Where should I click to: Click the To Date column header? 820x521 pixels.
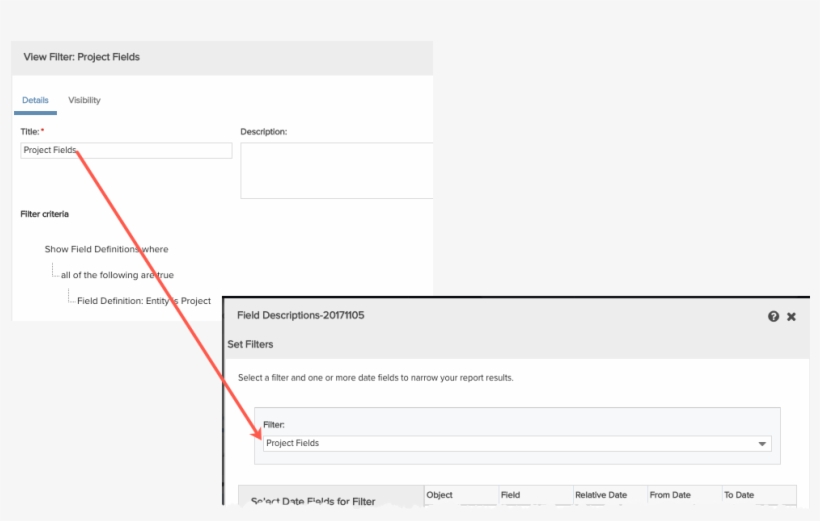point(739,495)
